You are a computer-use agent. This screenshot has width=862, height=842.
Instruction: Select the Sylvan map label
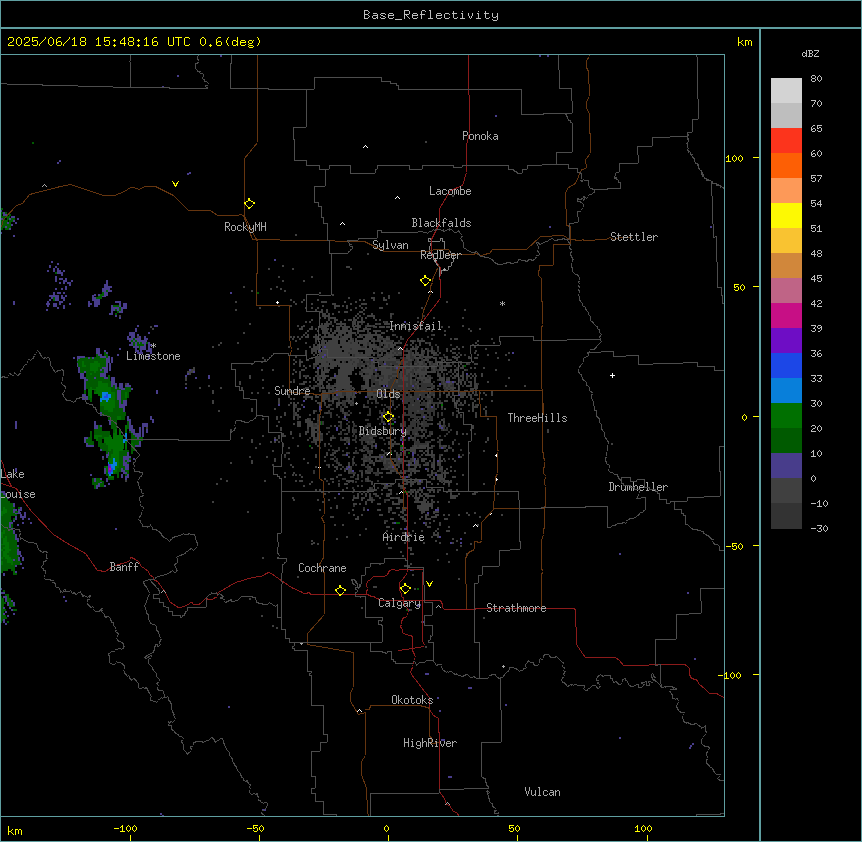click(x=390, y=245)
